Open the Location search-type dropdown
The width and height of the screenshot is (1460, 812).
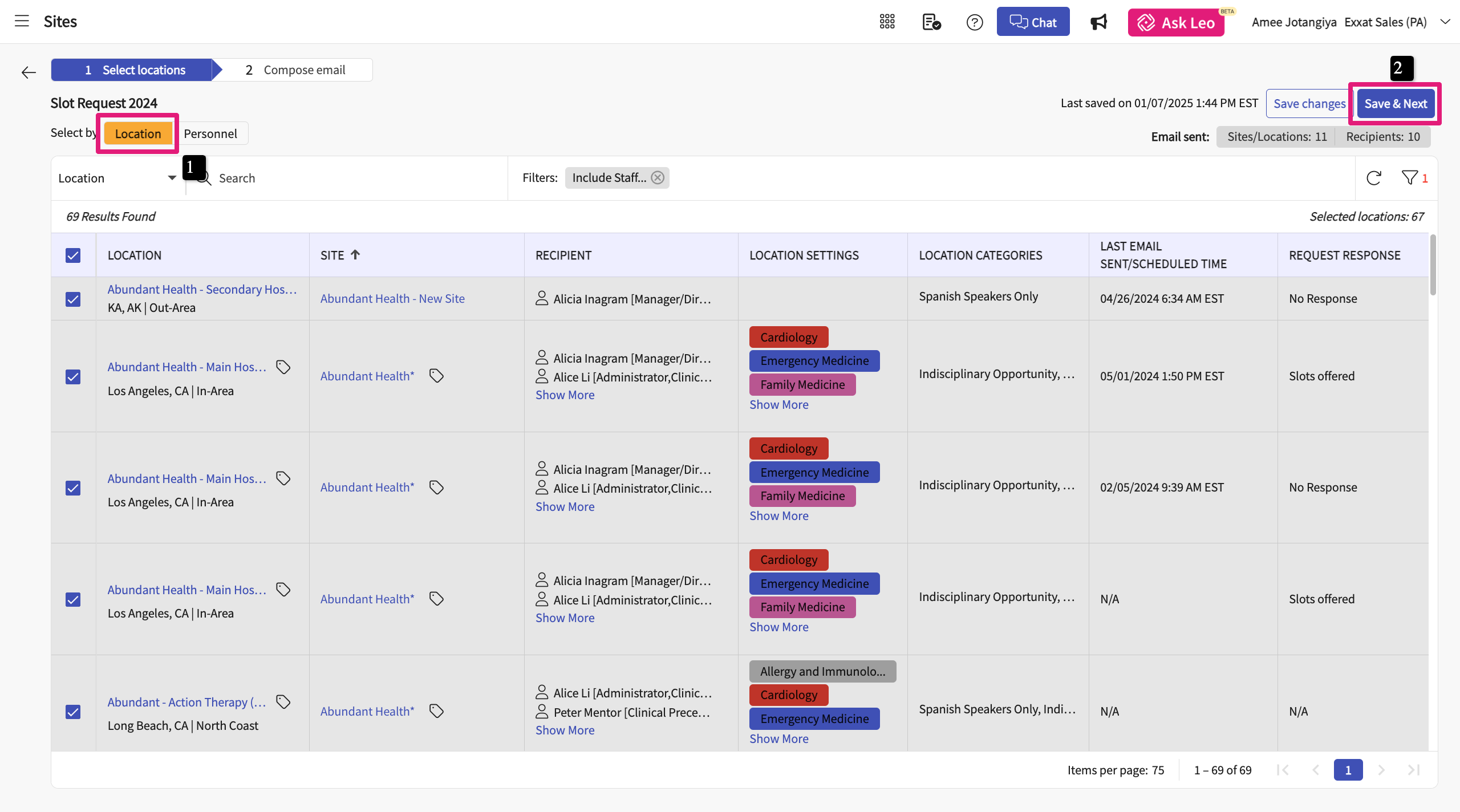coord(117,178)
